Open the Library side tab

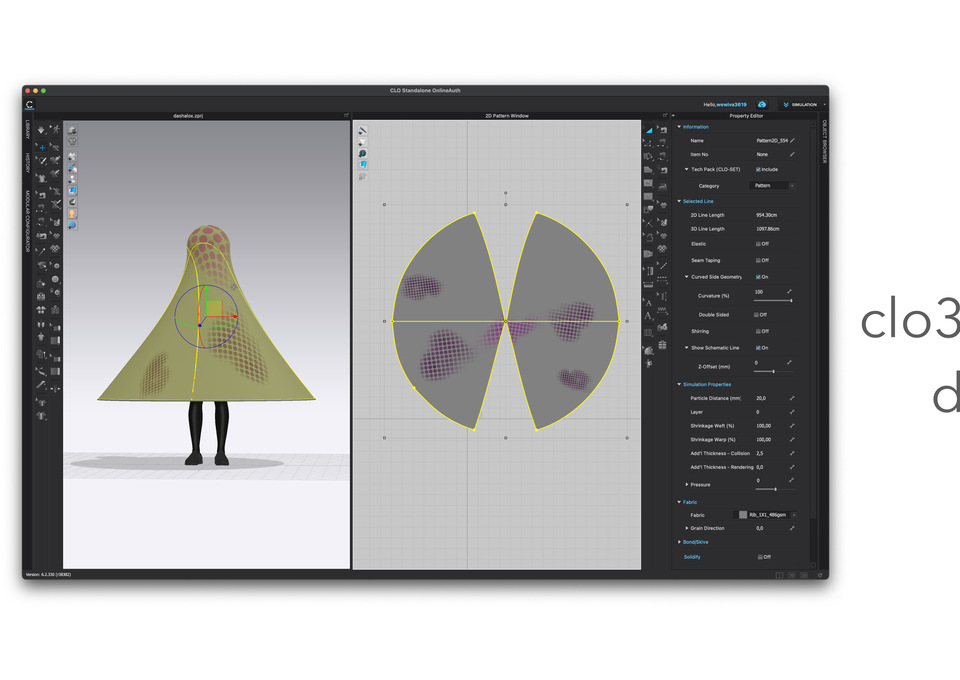[x=27, y=127]
